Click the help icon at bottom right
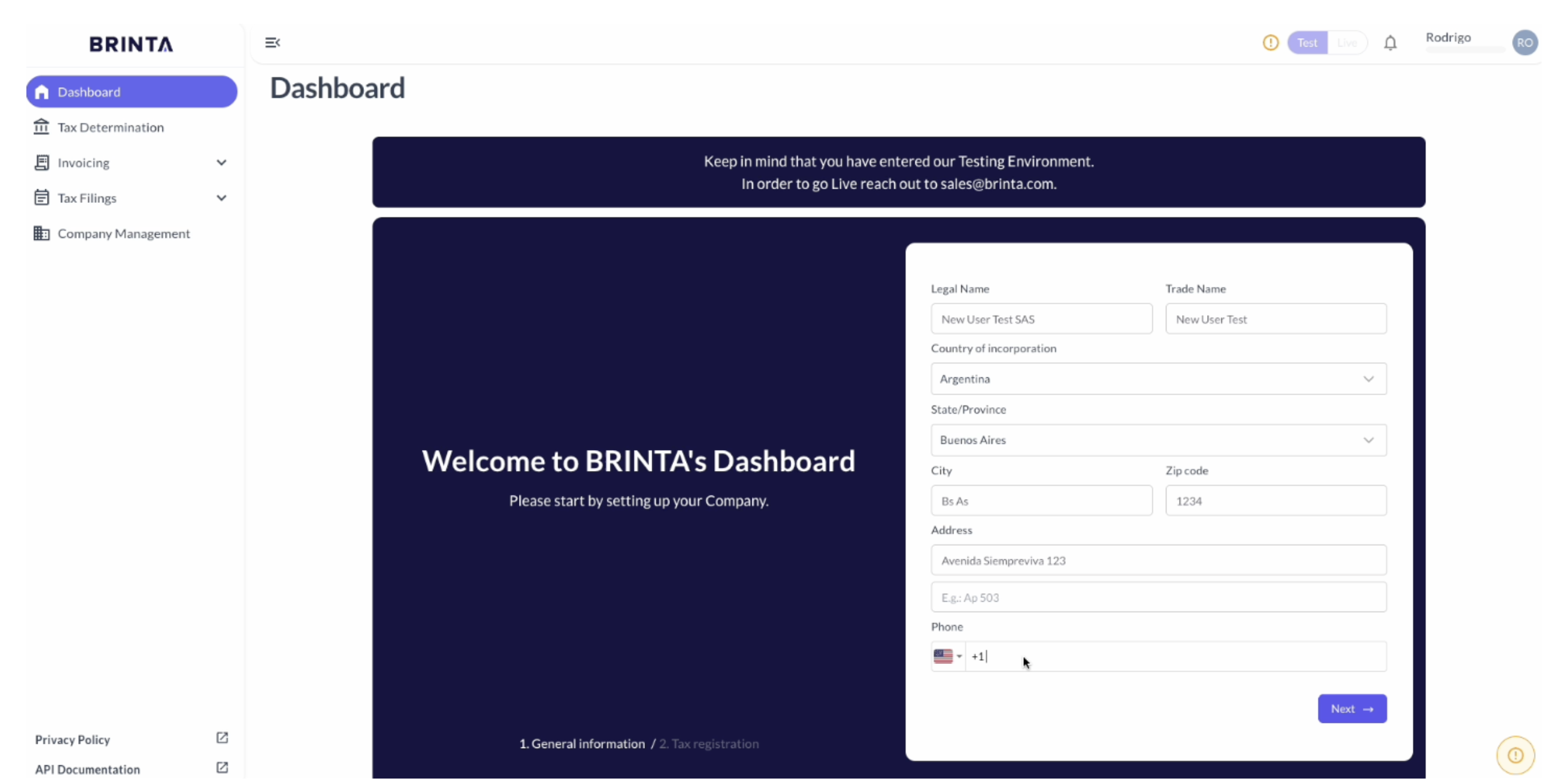The height and width of the screenshot is (782, 1568). 1515,755
